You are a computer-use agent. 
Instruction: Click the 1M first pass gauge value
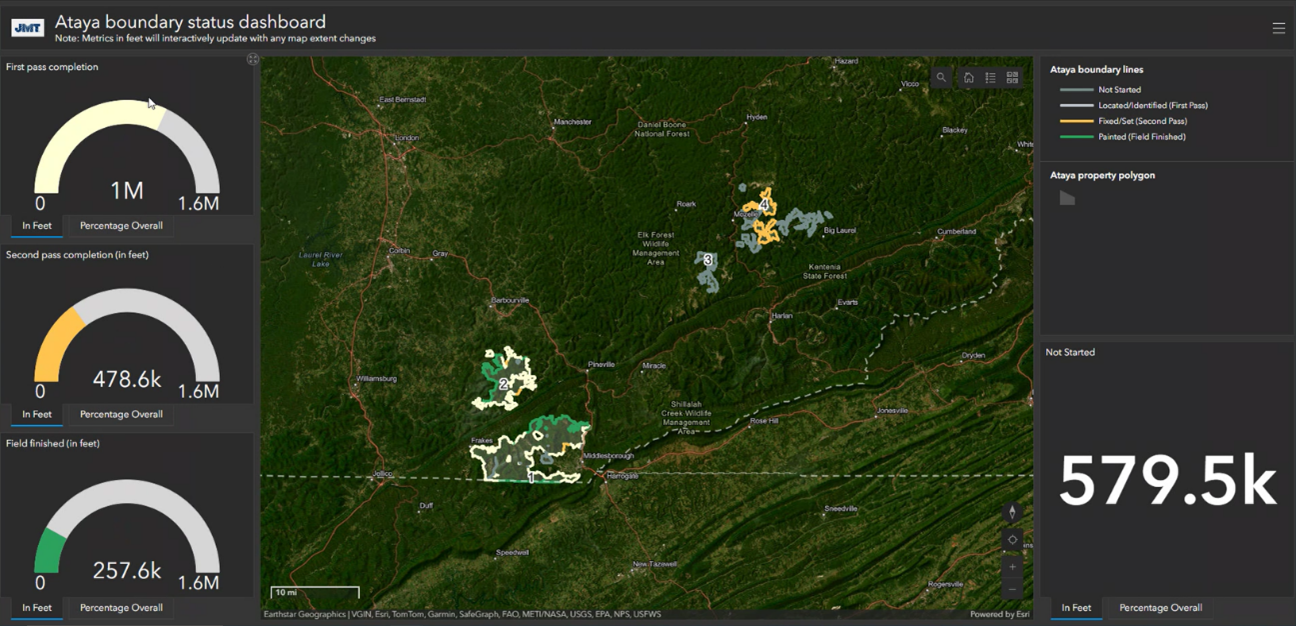pyautogui.click(x=127, y=190)
